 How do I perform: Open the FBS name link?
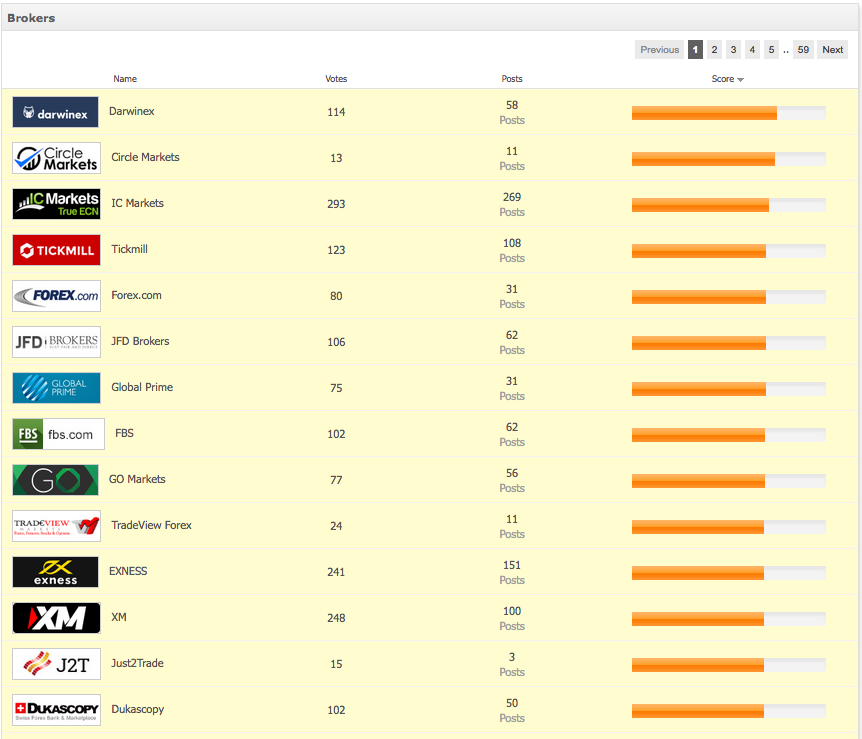click(x=124, y=433)
